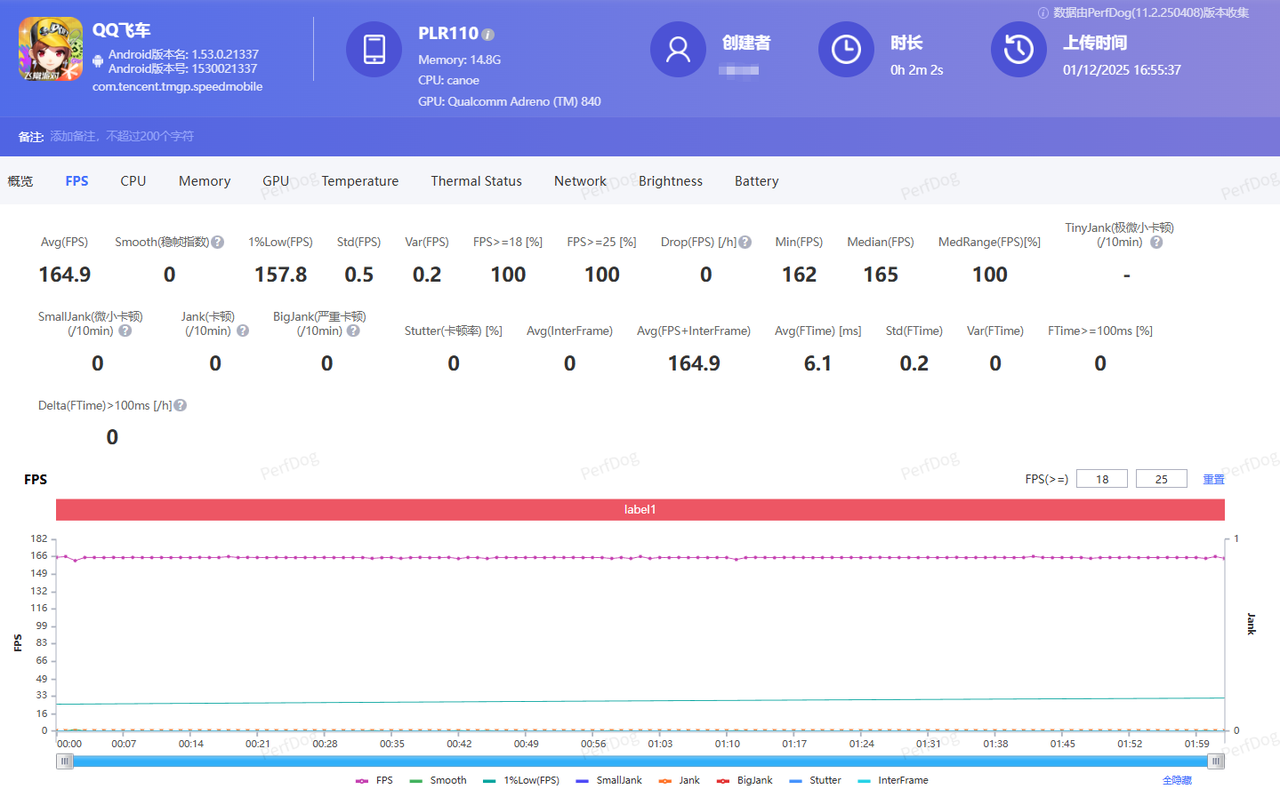Image resolution: width=1280 pixels, height=789 pixels.
Task: Switch to the GPU tab
Action: pyautogui.click(x=276, y=181)
